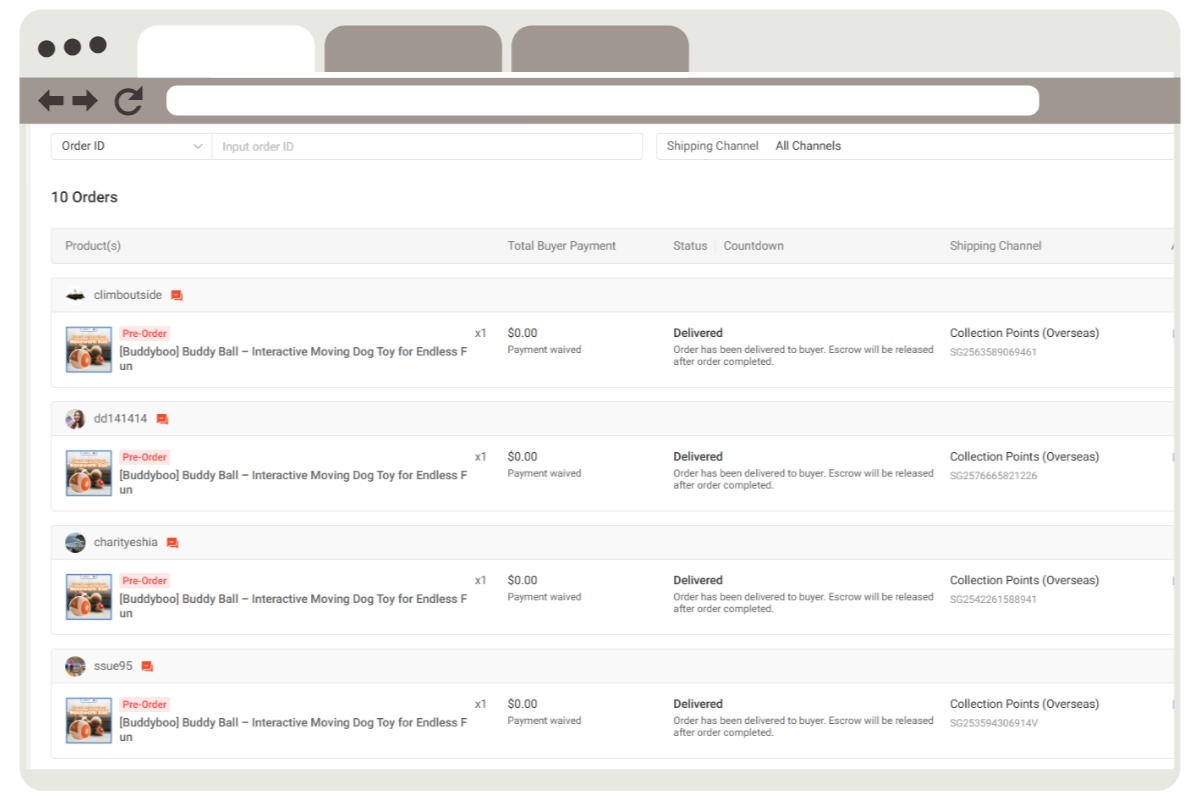Switch to the third browser tab
Viewport: 1200px width, 800px height.
click(x=599, y=49)
